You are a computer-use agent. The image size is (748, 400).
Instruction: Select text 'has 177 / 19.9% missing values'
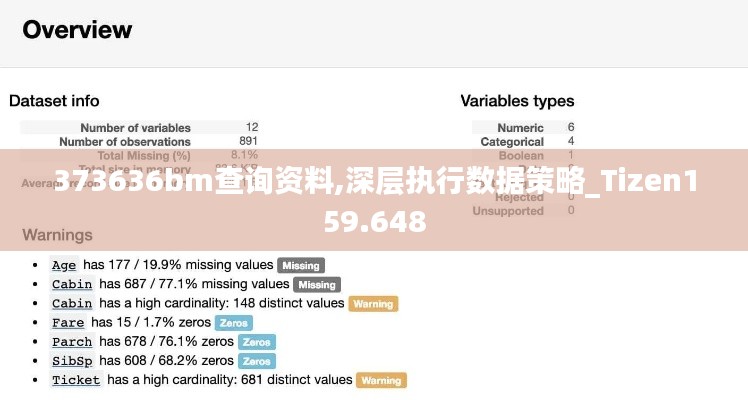[178, 265]
